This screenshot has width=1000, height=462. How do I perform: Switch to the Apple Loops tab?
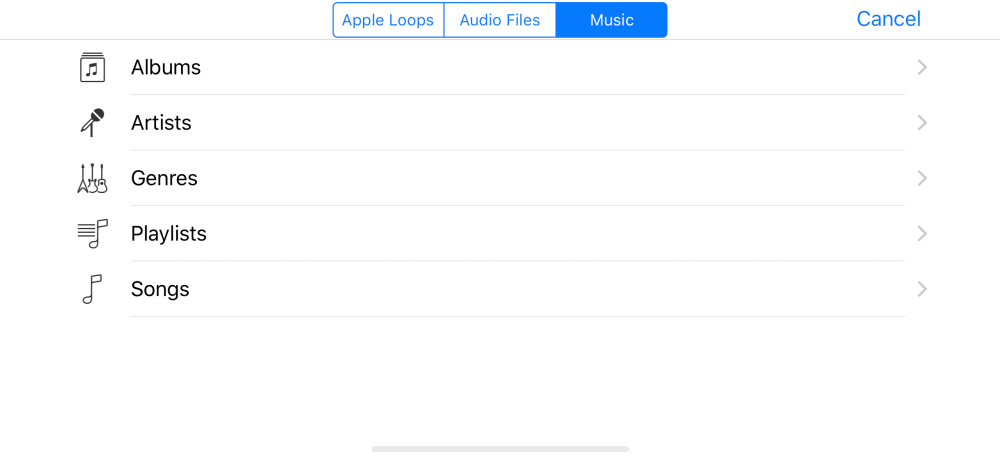(x=388, y=20)
